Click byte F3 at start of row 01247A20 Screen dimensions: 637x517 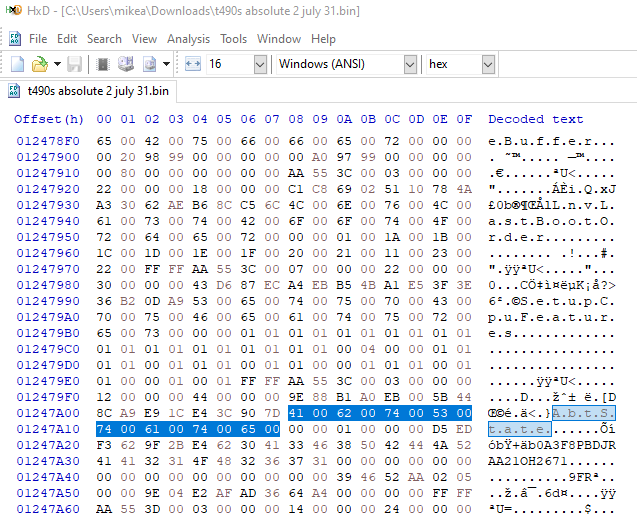(x=104, y=446)
